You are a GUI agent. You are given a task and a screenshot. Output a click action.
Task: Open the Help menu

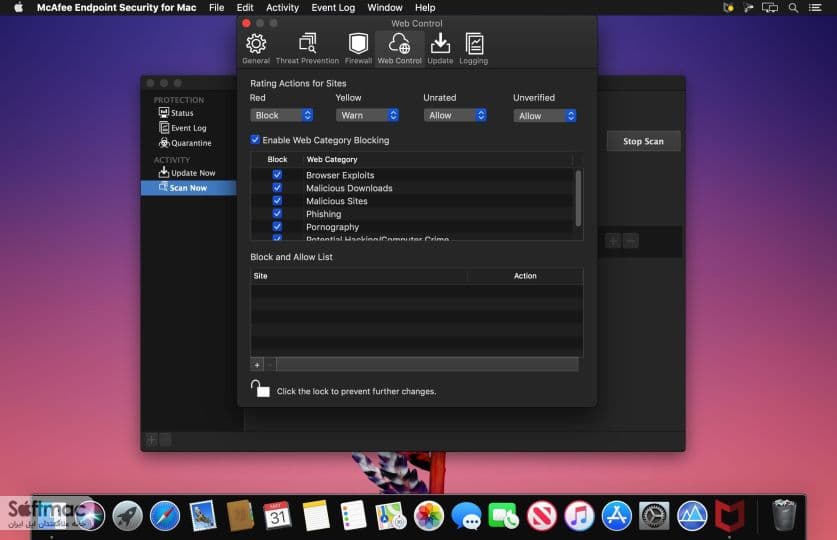point(425,7)
